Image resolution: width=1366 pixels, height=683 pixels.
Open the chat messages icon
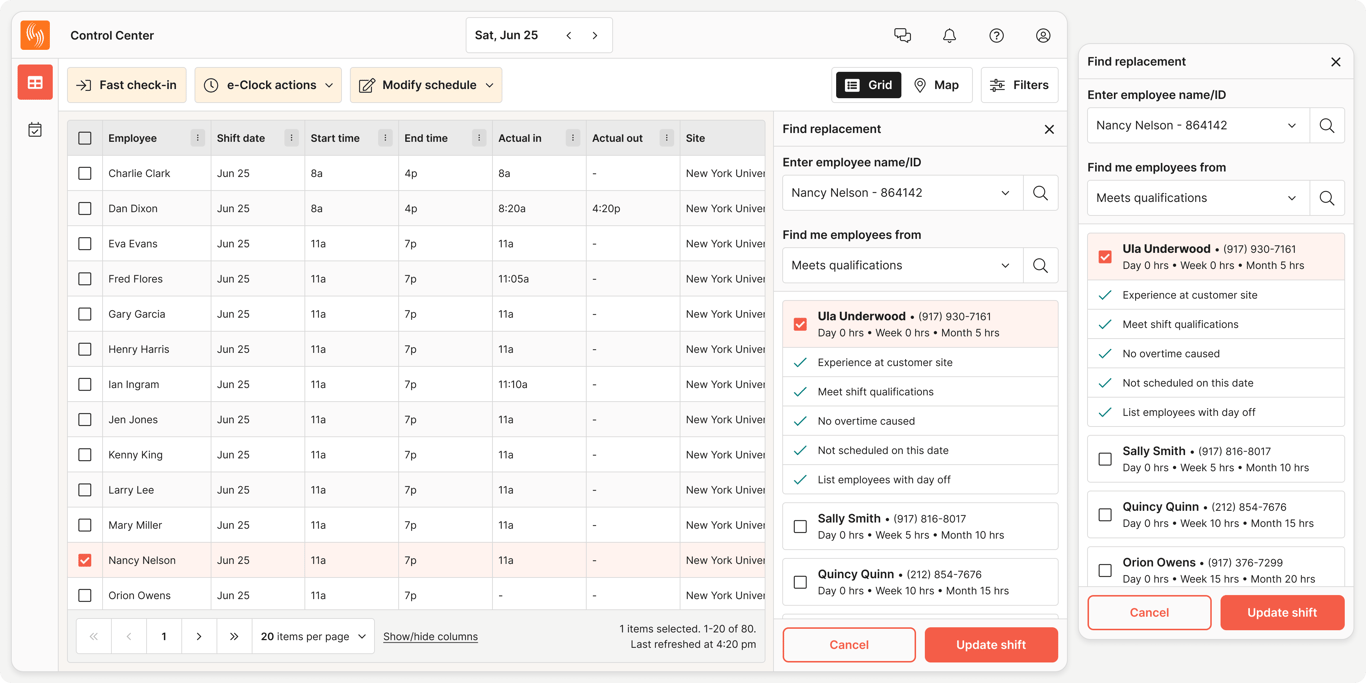click(x=902, y=35)
